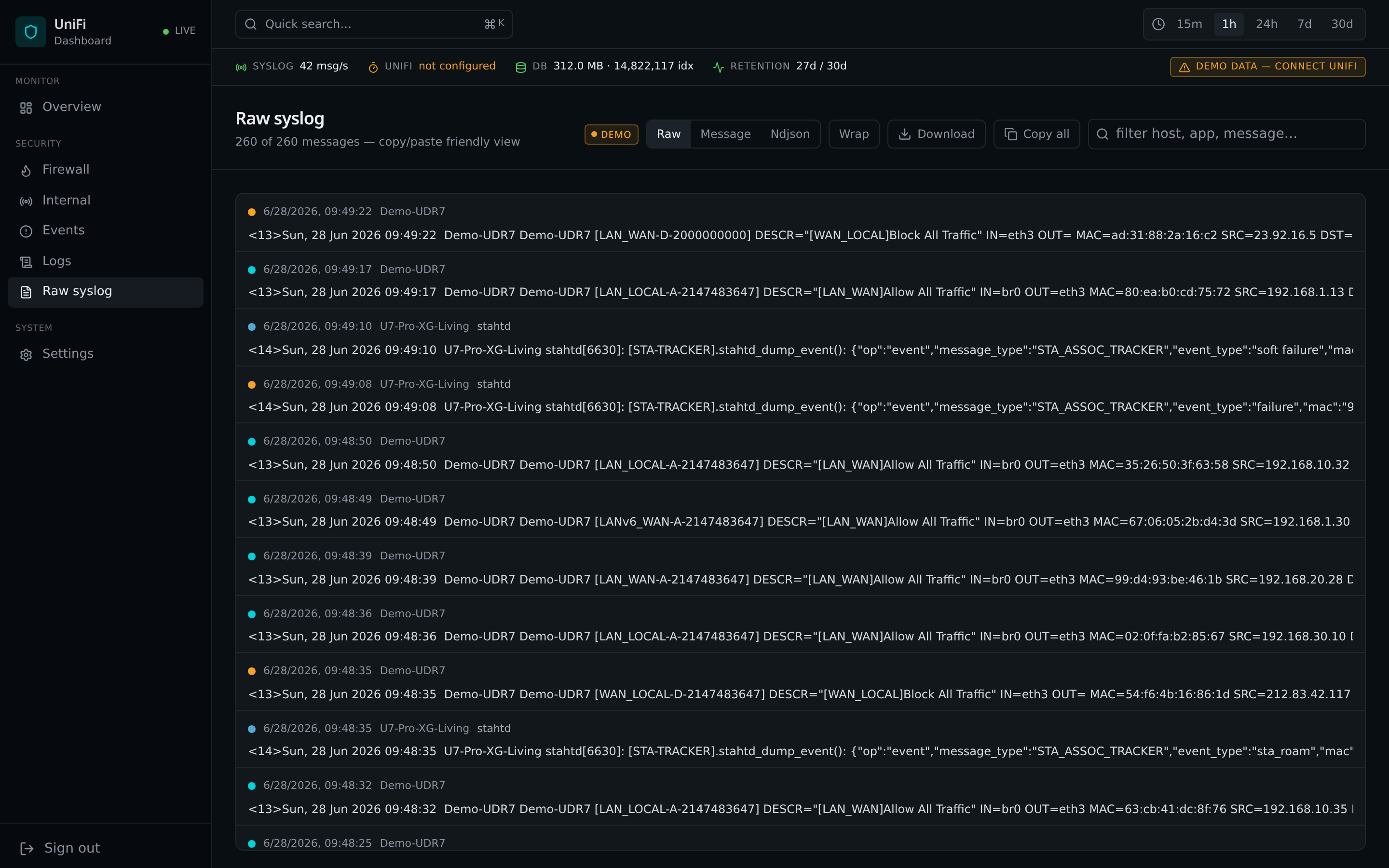Go to the Internal section
Screen dimensions: 1389x868
click(x=106, y=200)
